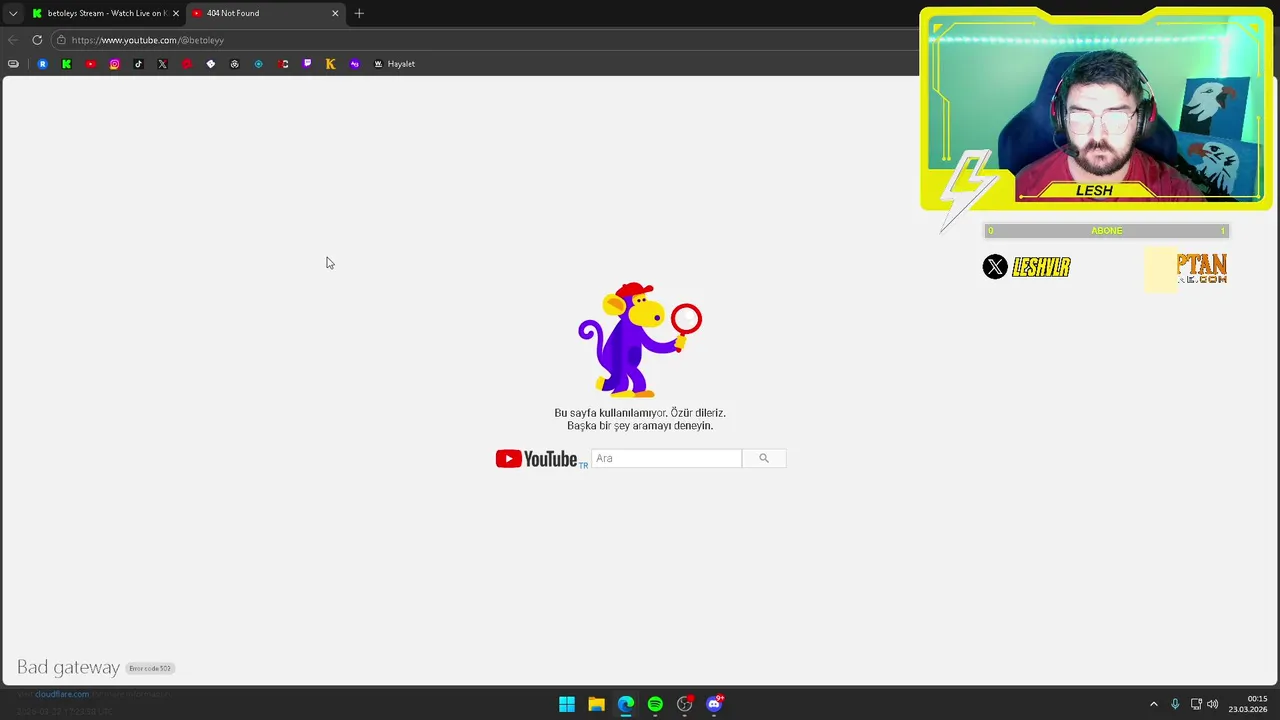Open the yellow K bookmark
The height and width of the screenshot is (720, 1280).
(330, 64)
